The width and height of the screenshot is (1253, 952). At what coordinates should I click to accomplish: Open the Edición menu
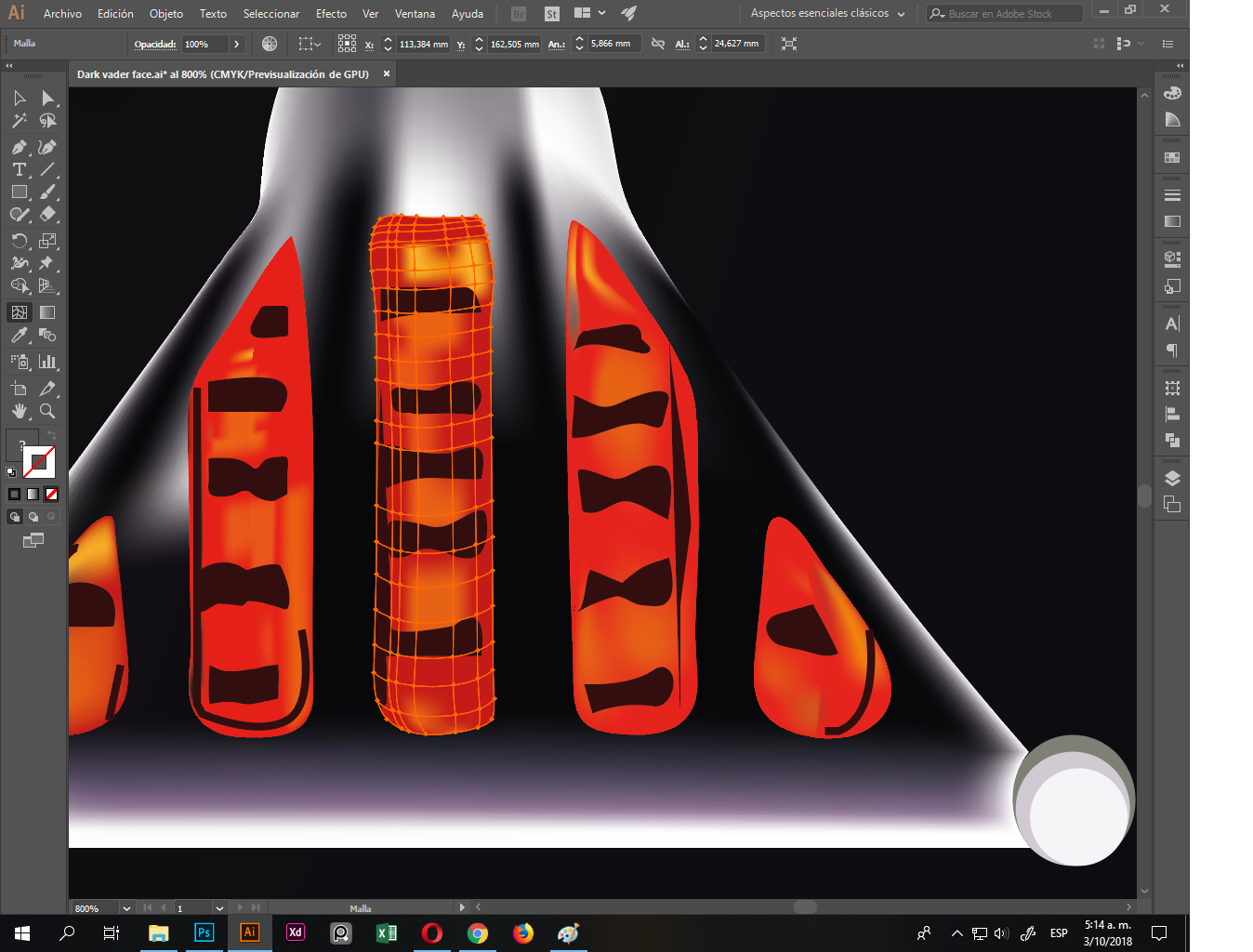click(115, 13)
